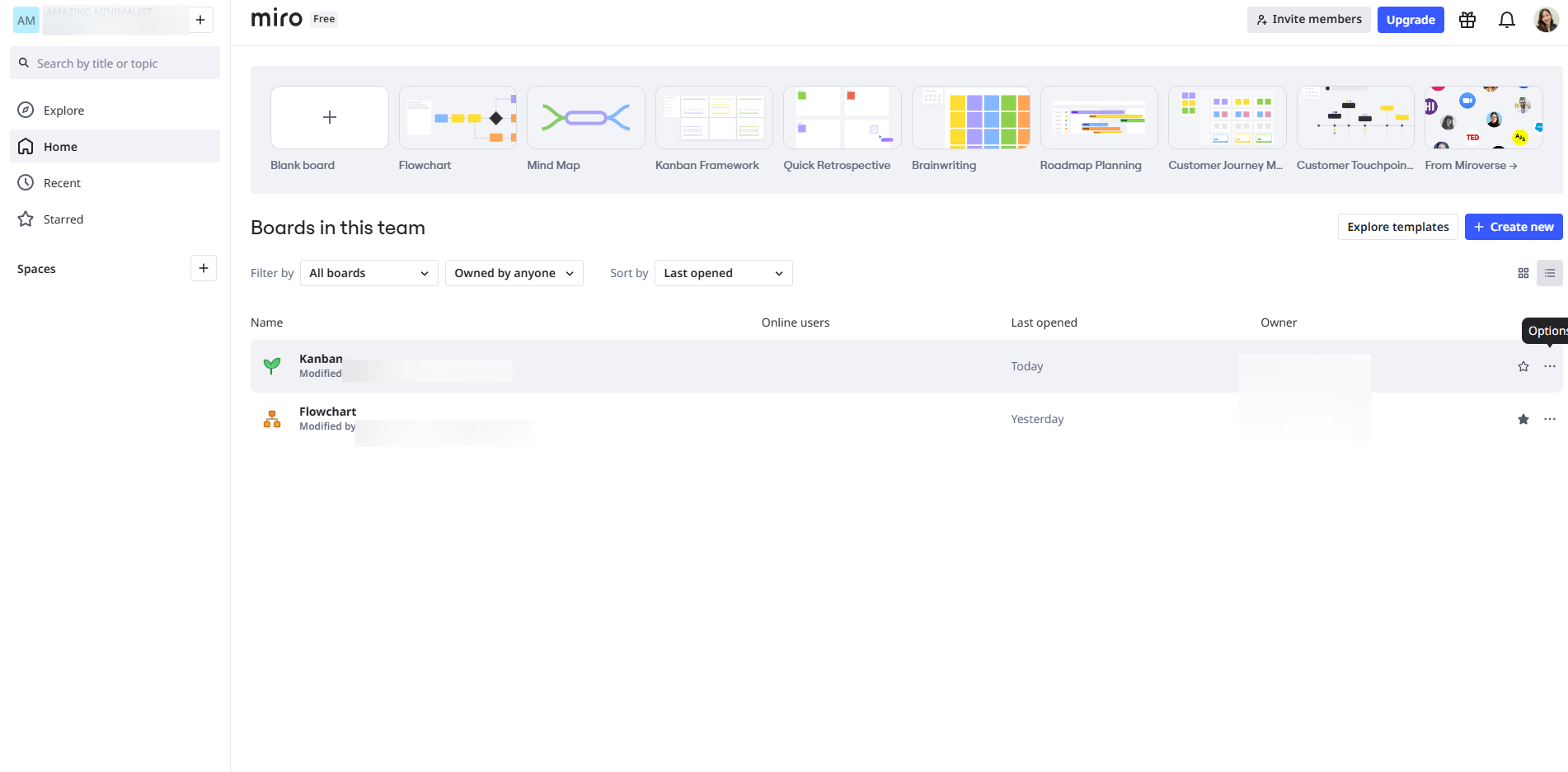Screen dimensions: 1568x772
Task: Switch to list view of boards
Action: pyautogui.click(x=1550, y=273)
